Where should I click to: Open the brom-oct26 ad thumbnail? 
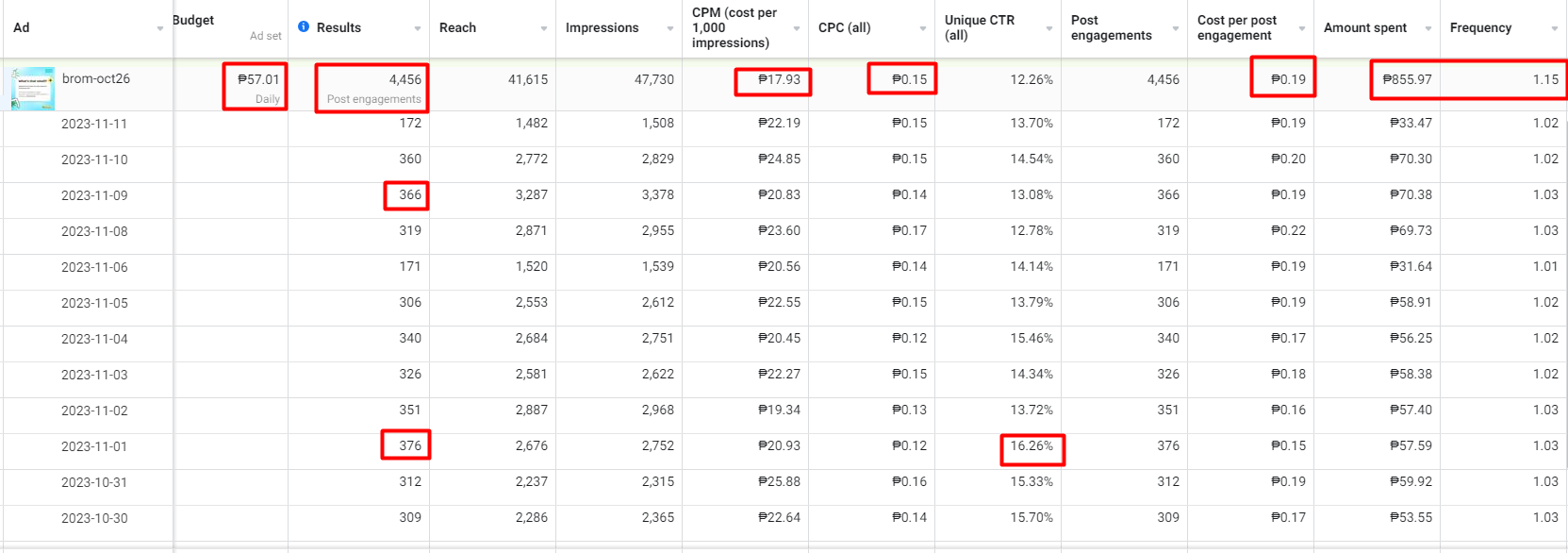(x=33, y=88)
